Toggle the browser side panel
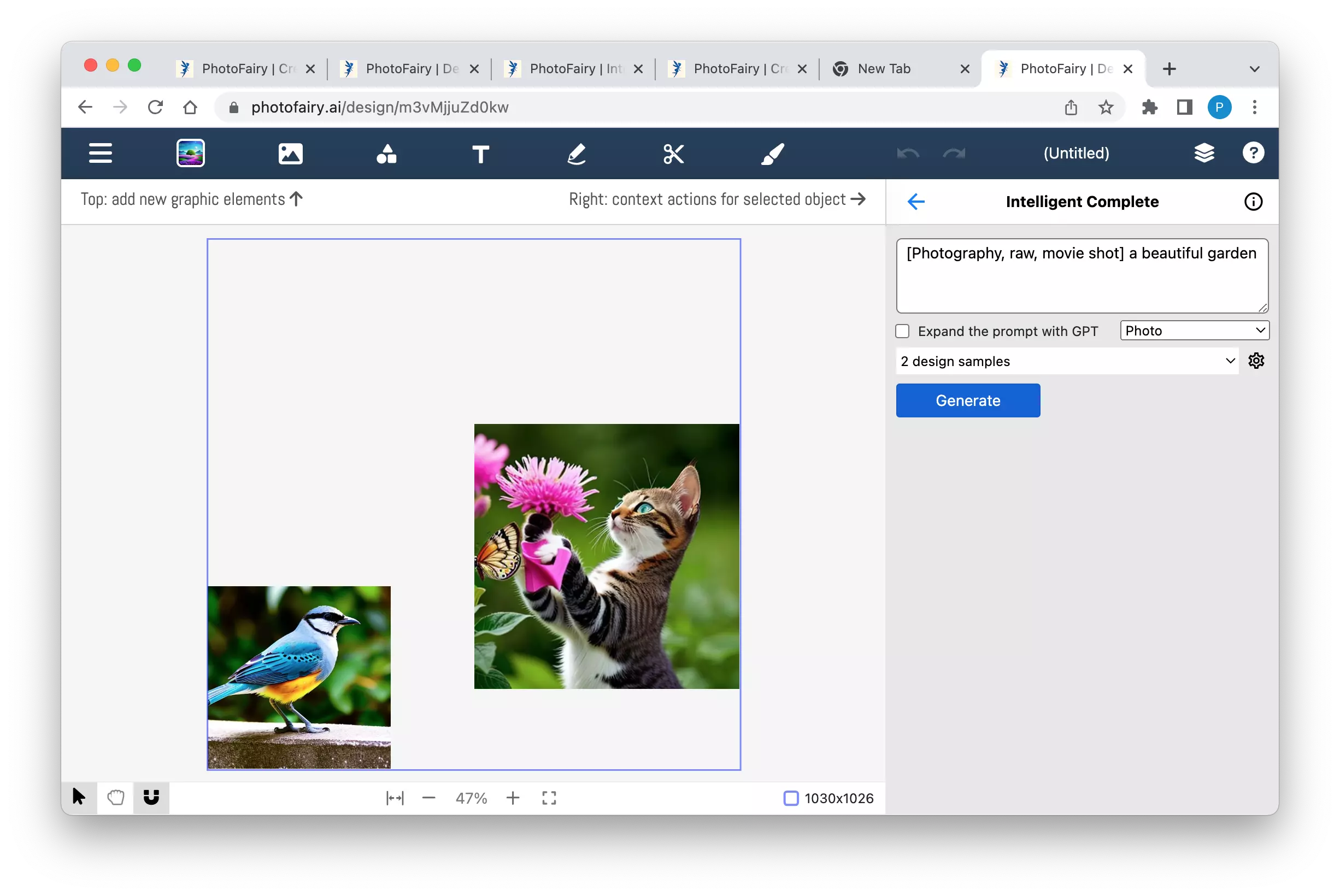The image size is (1340, 896). click(1184, 108)
